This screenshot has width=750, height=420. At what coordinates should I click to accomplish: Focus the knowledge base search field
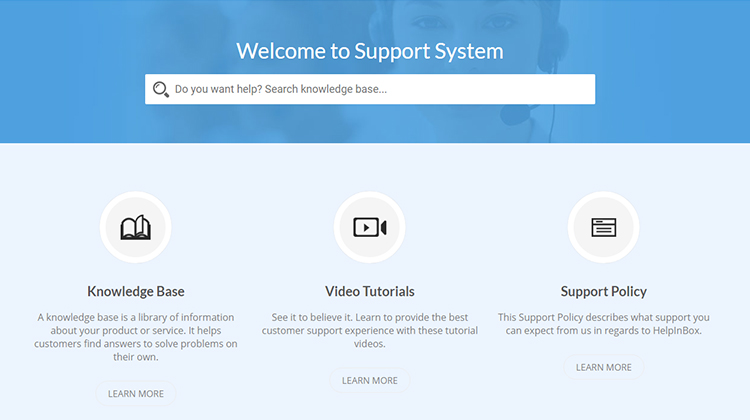[370, 89]
